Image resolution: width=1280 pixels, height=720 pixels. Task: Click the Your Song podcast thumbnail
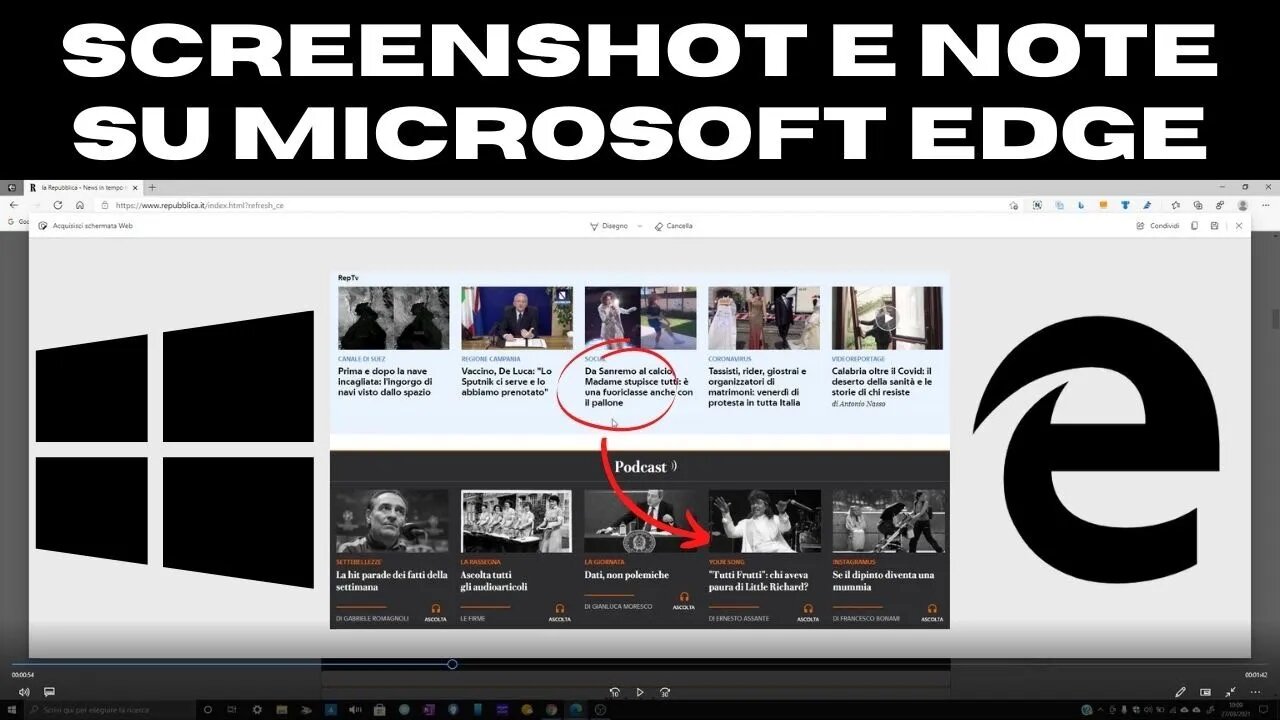point(764,521)
